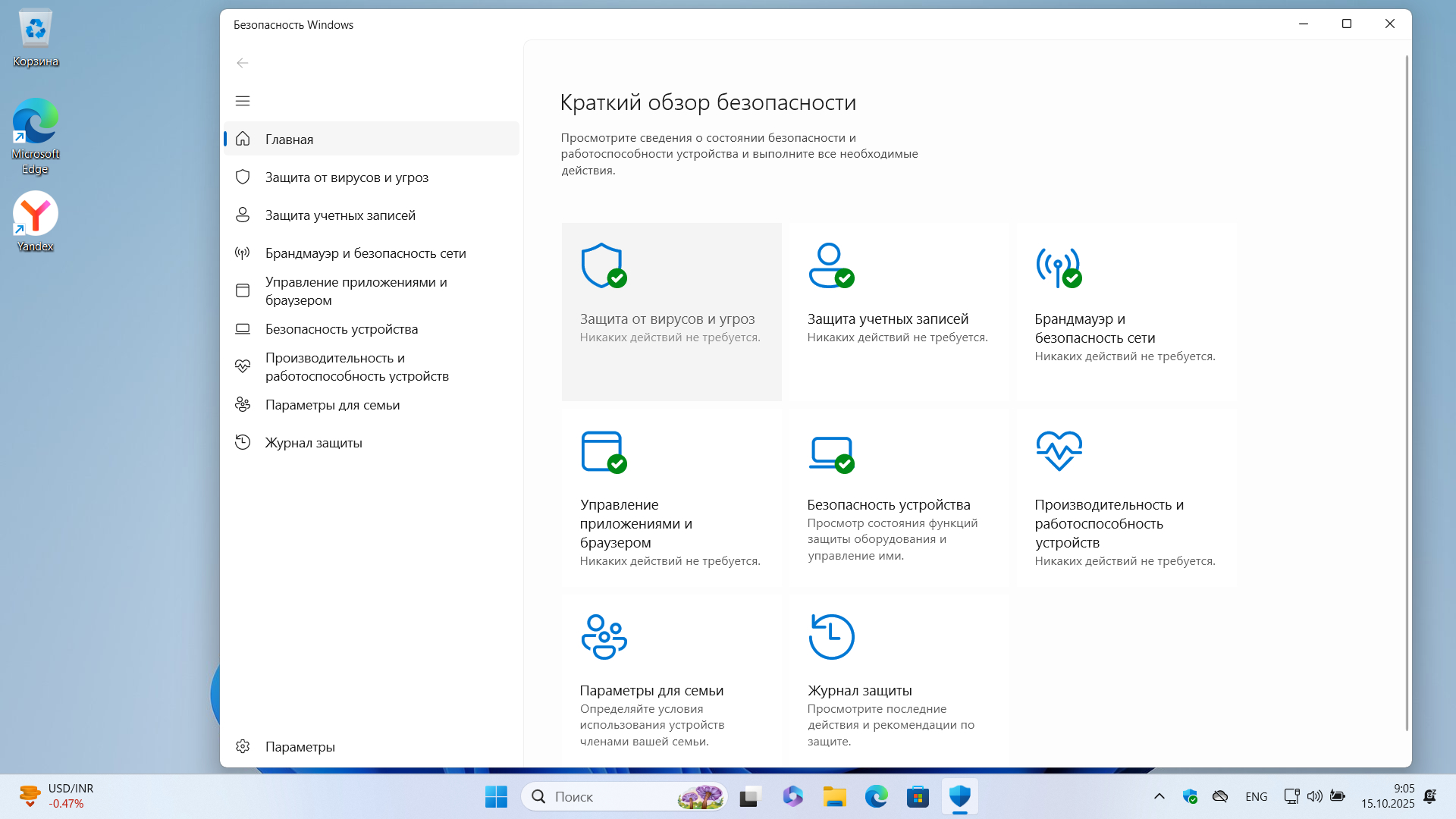The height and width of the screenshot is (819, 1456).
Task: Open 'Параметры' settings at sidebar bottom
Action: click(300, 747)
